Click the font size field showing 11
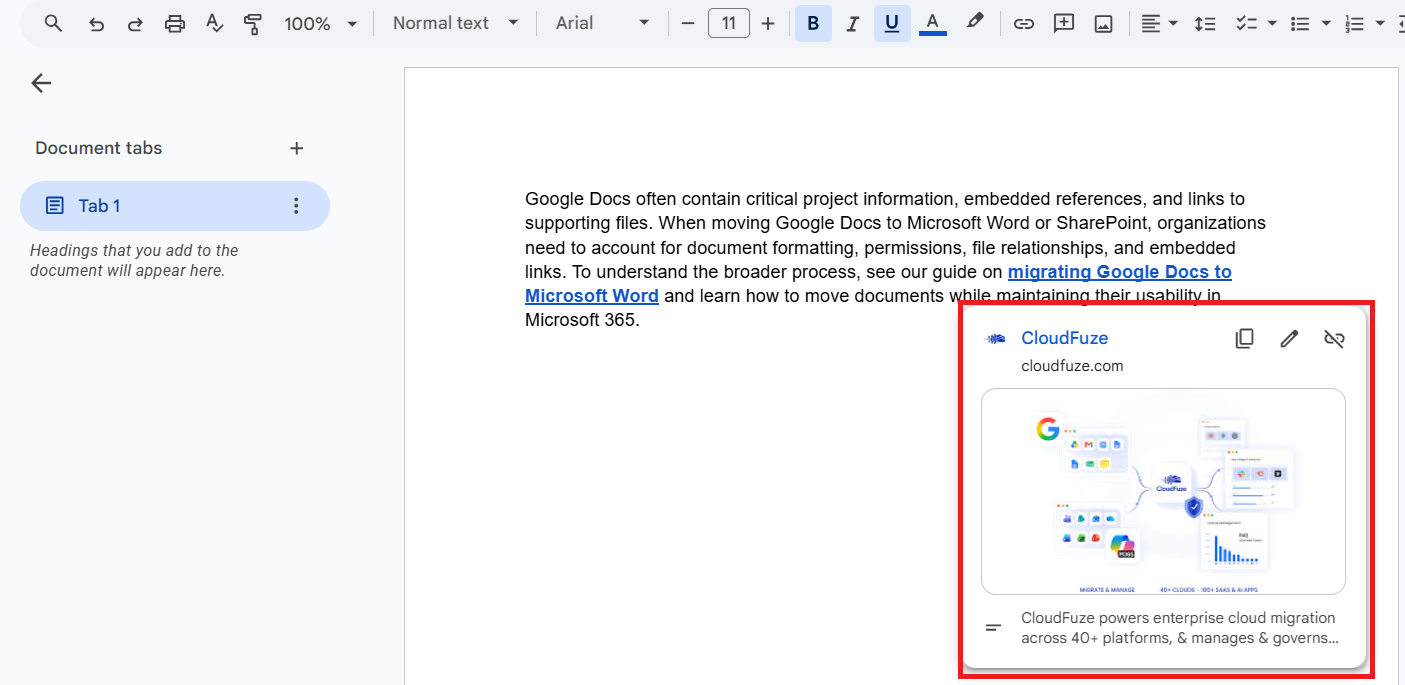The height and width of the screenshot is (685, 1405). [x=729, y=23]
